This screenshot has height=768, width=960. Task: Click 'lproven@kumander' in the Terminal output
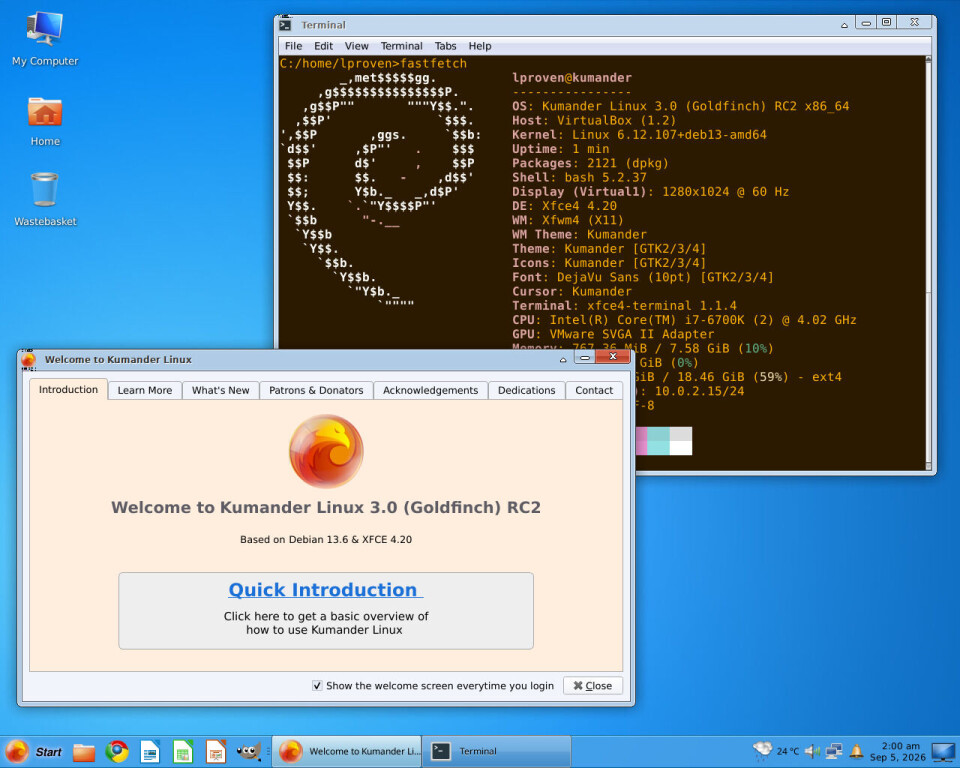pos(572,78)
